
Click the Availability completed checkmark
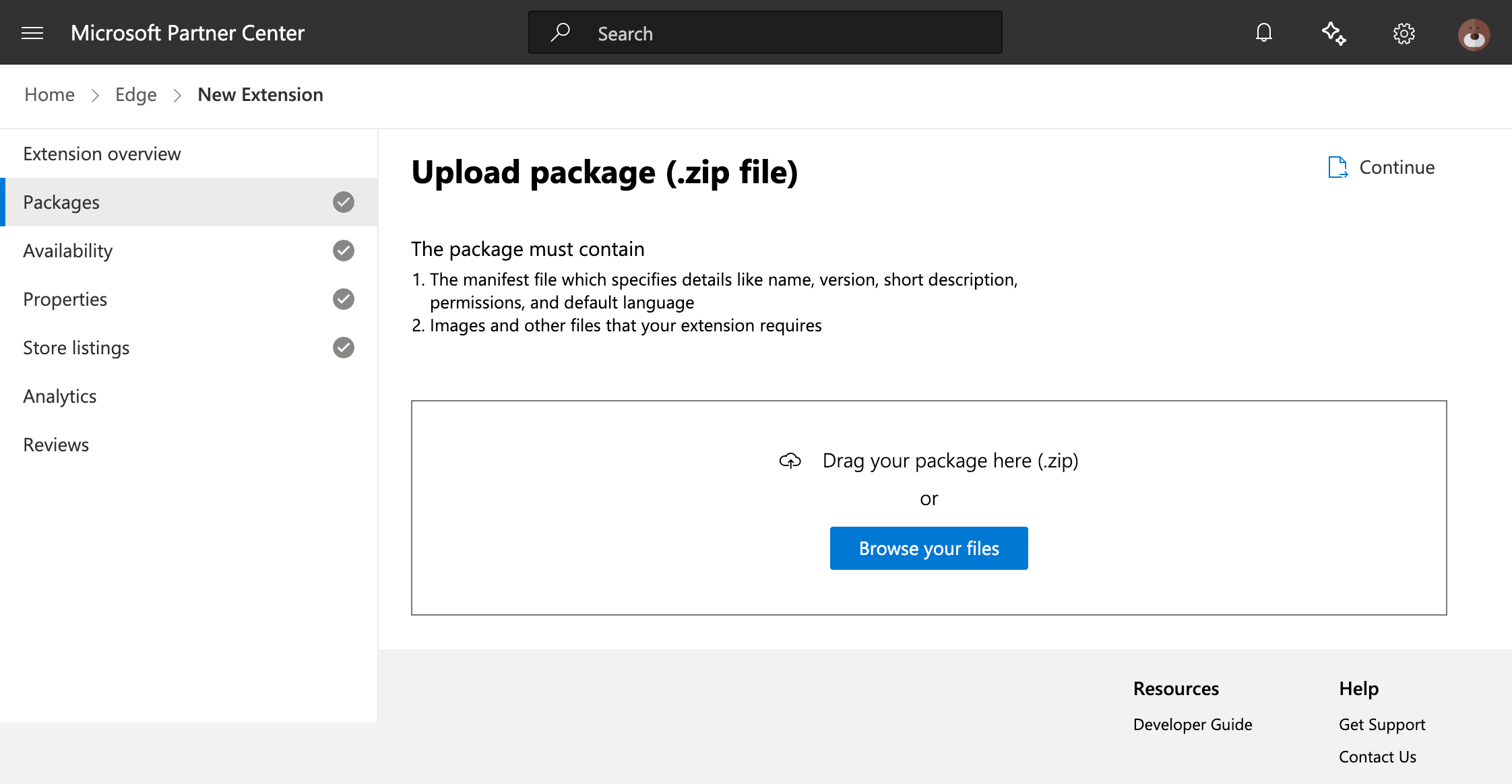[344, 251]
